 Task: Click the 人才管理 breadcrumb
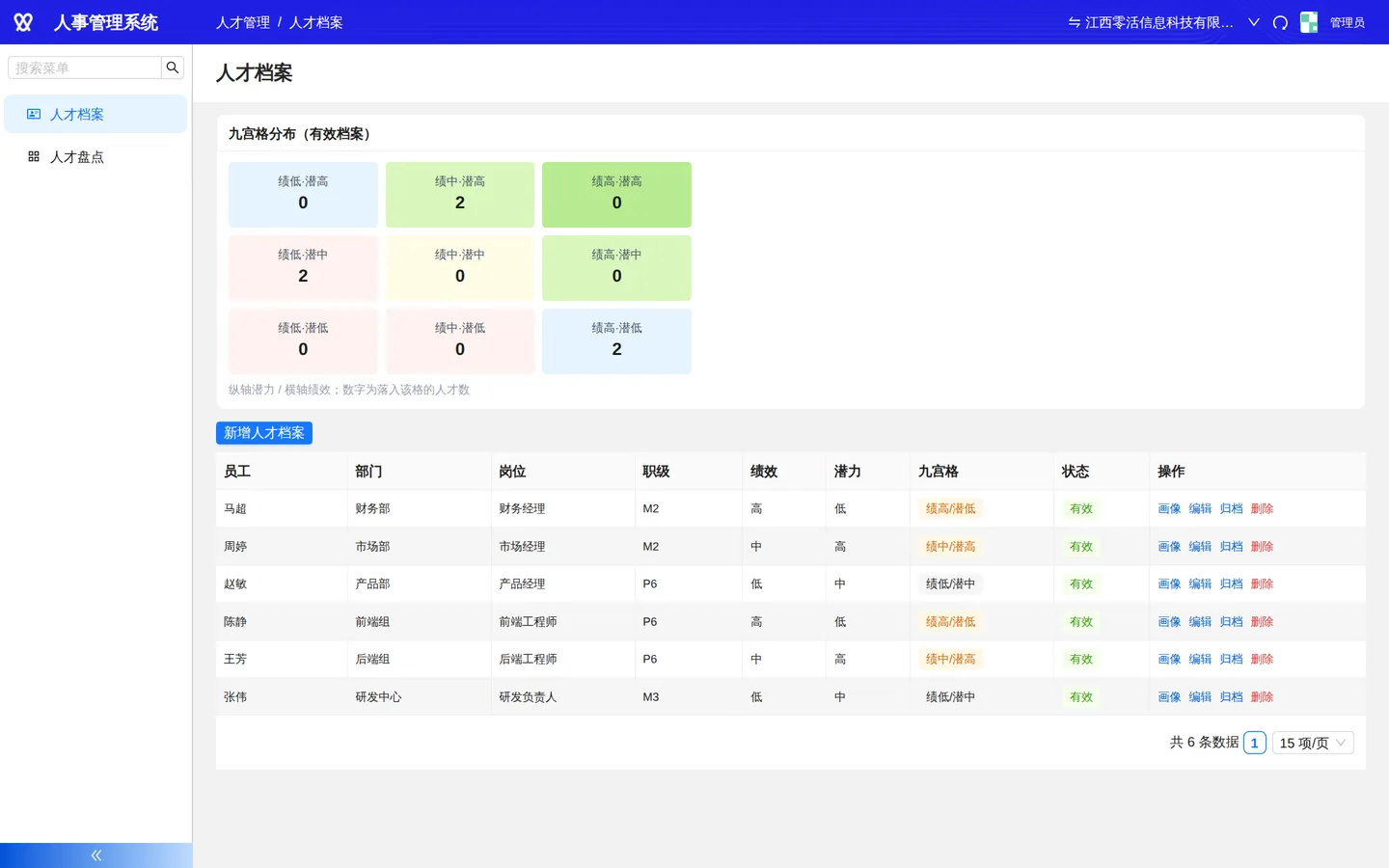[x=243, y=22]
